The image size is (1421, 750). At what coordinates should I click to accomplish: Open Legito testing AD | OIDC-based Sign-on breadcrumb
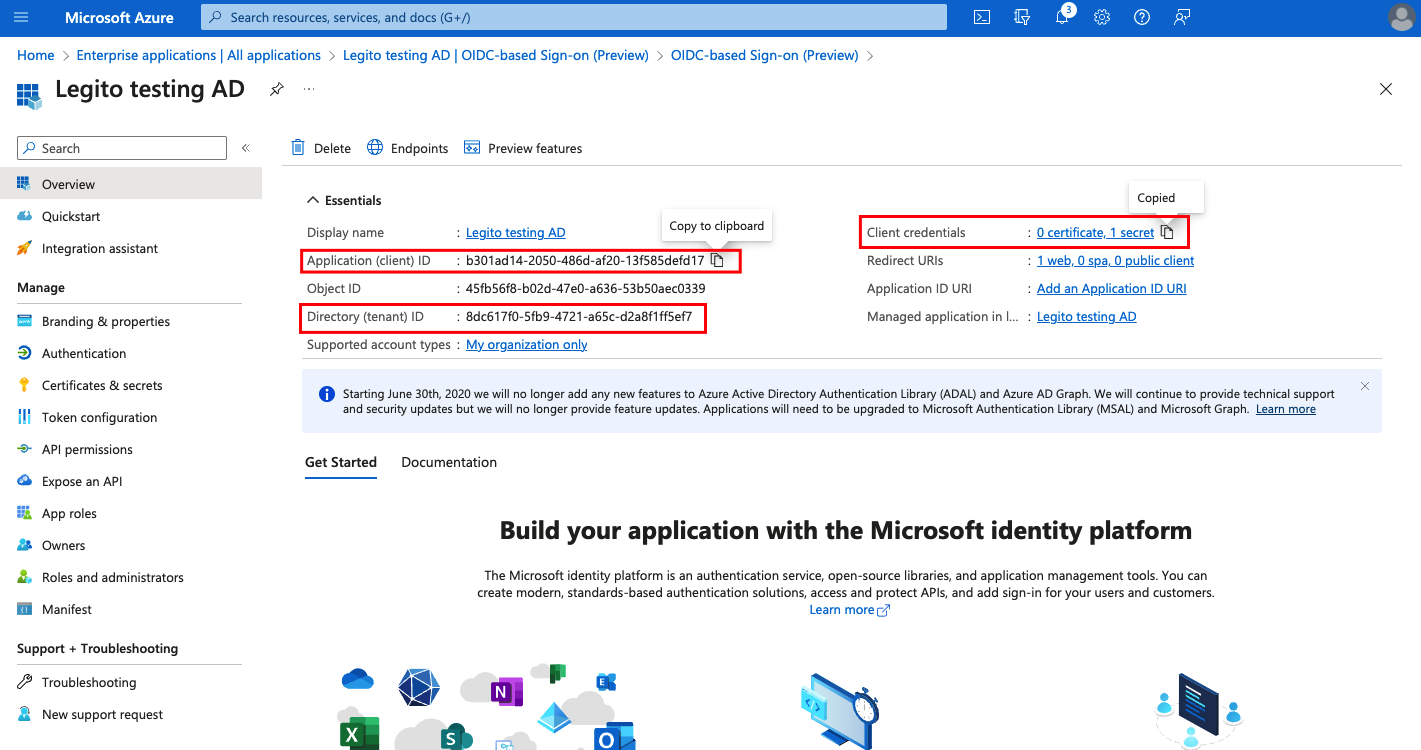(496, 55)
